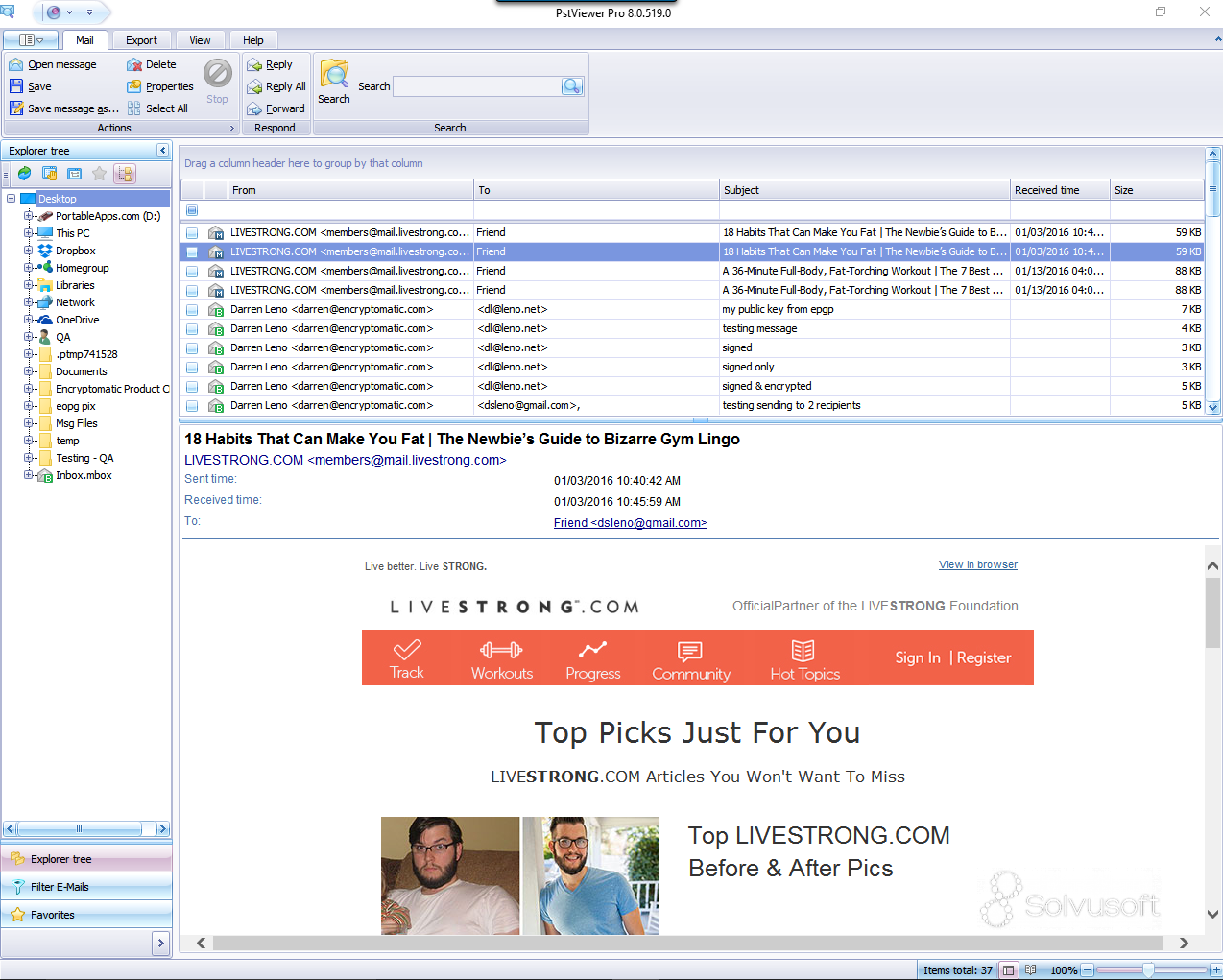Viewport: 1223px width, 980px height.
Task: Click Sign In in email banner
Action: [x=918, y=657]
